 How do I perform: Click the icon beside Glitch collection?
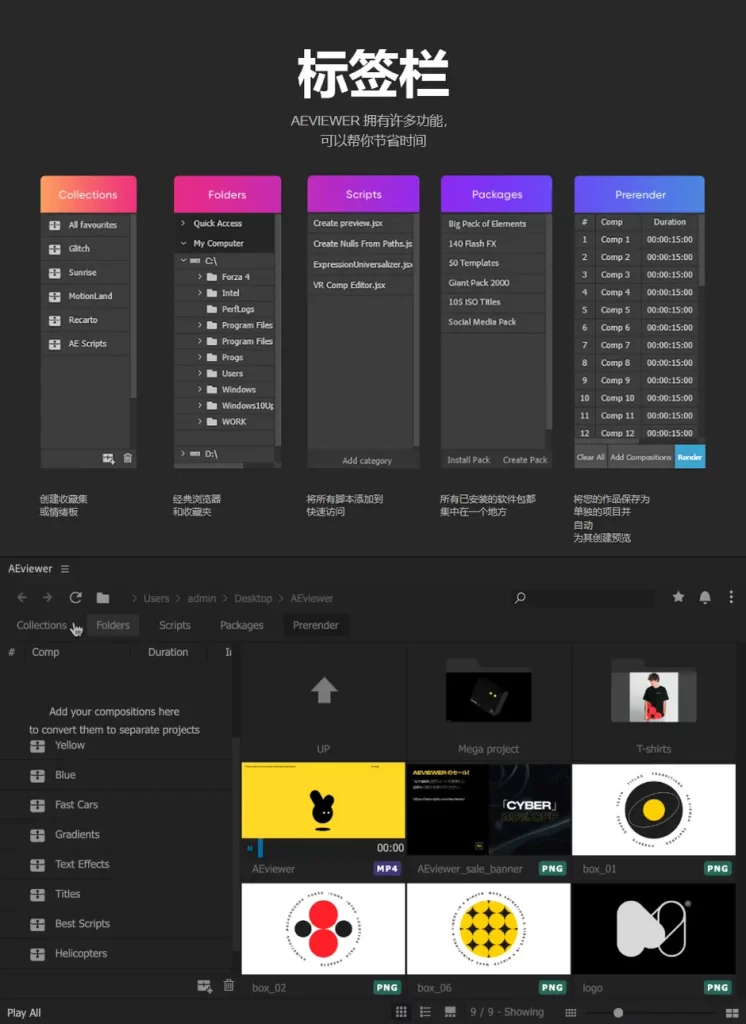click(x=55, y=249)
